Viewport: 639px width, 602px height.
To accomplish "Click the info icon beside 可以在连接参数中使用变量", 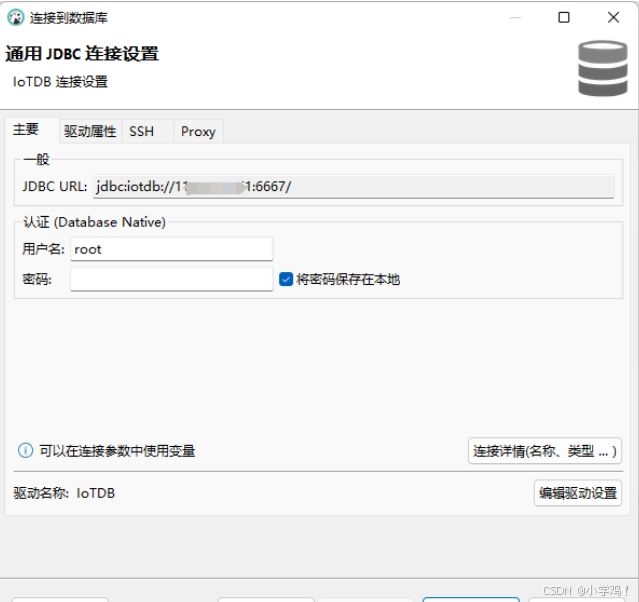I will click(x=25, y=451).
